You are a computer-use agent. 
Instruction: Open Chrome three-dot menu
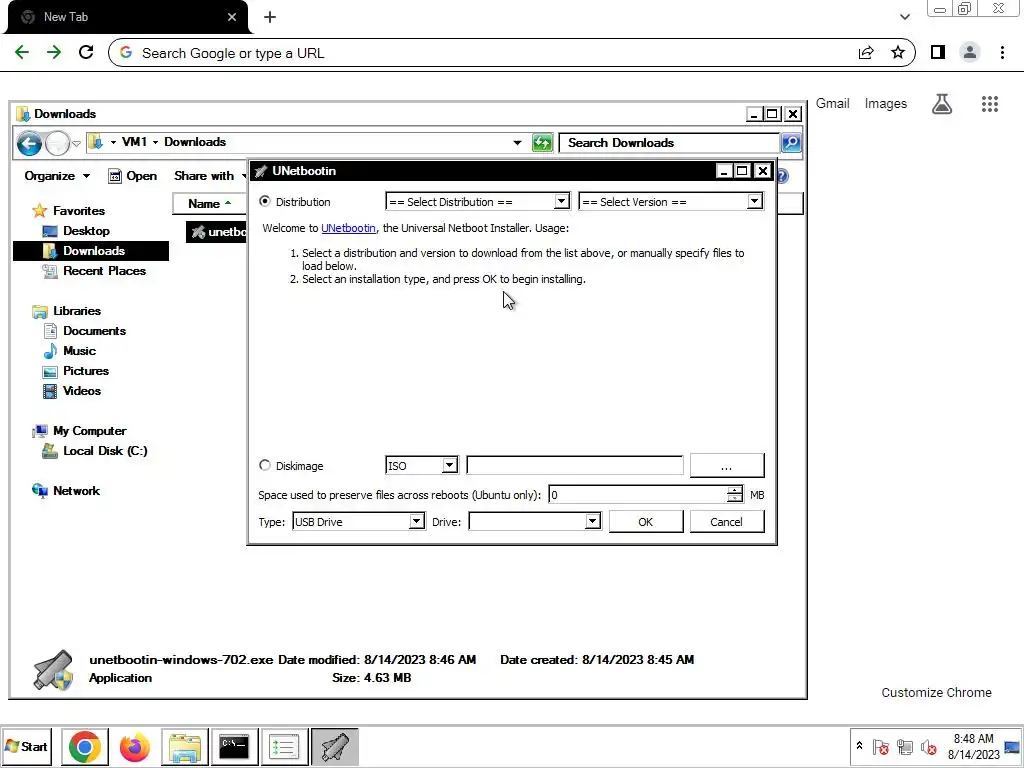click(1002, 53)
